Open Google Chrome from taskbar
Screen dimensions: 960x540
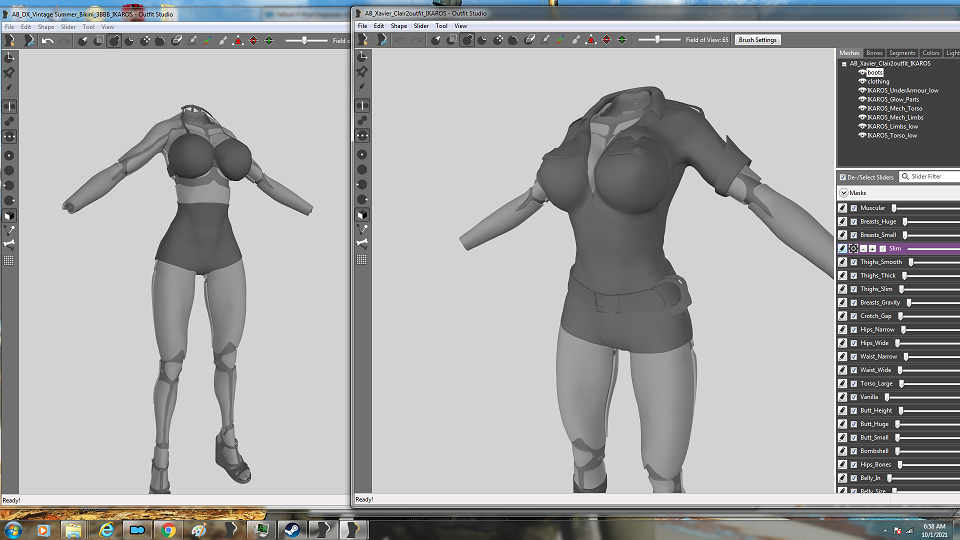tap(169, 530)
